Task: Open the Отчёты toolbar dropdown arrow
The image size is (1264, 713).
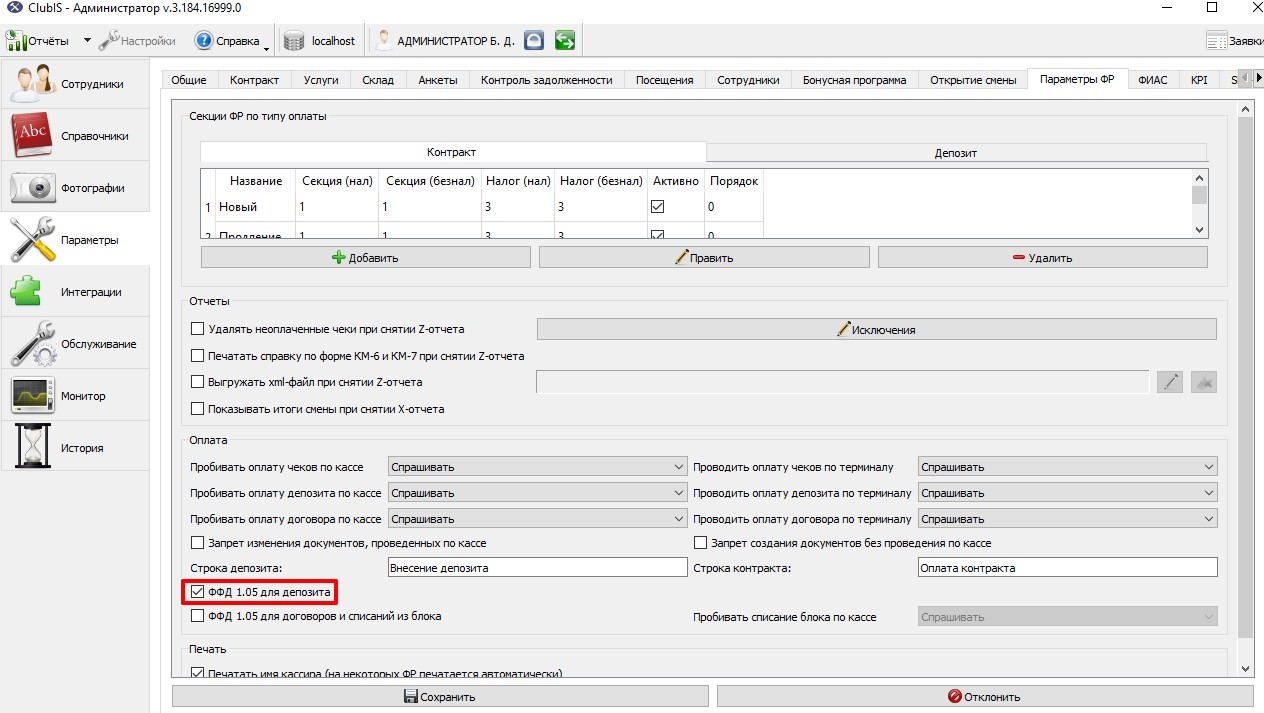Action: pos(87,41)
